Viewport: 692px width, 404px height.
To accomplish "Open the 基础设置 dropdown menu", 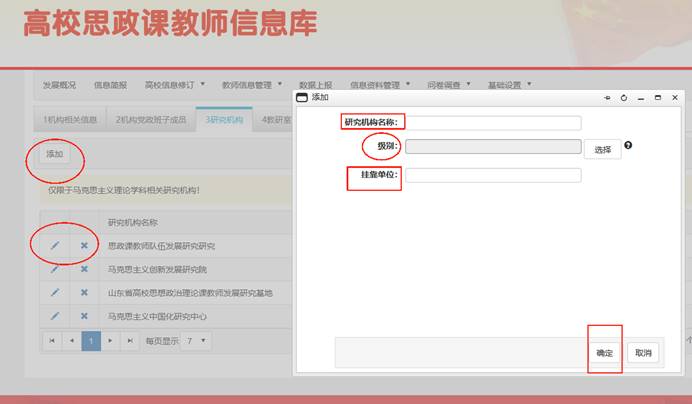I will tap(509, 85).
